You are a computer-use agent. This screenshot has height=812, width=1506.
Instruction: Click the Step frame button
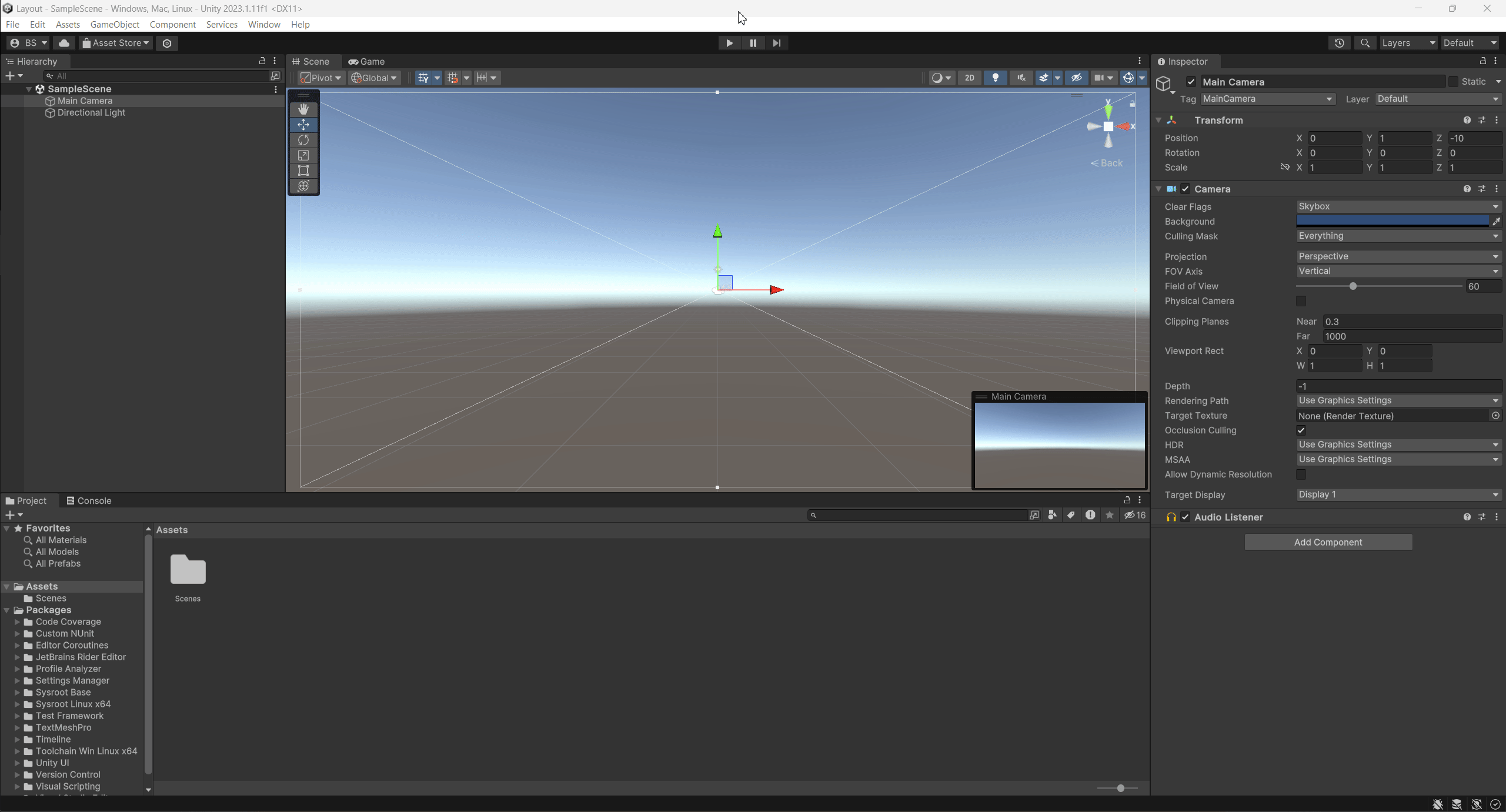776,43
